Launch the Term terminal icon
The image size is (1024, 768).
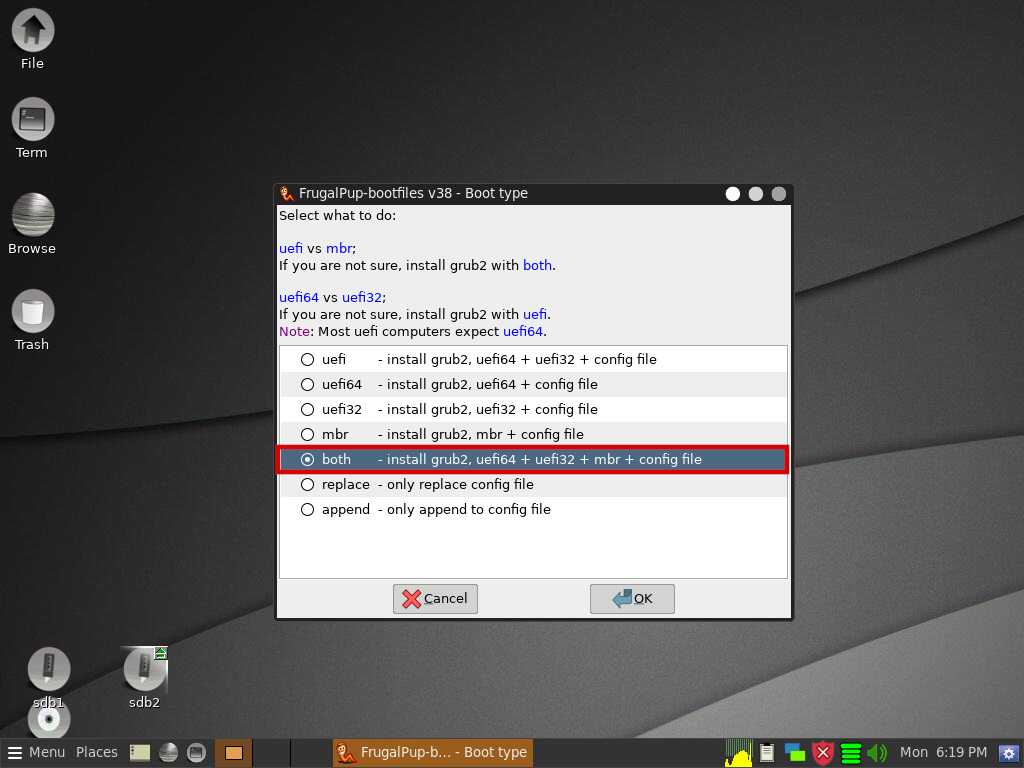click(x=32, y=120)
